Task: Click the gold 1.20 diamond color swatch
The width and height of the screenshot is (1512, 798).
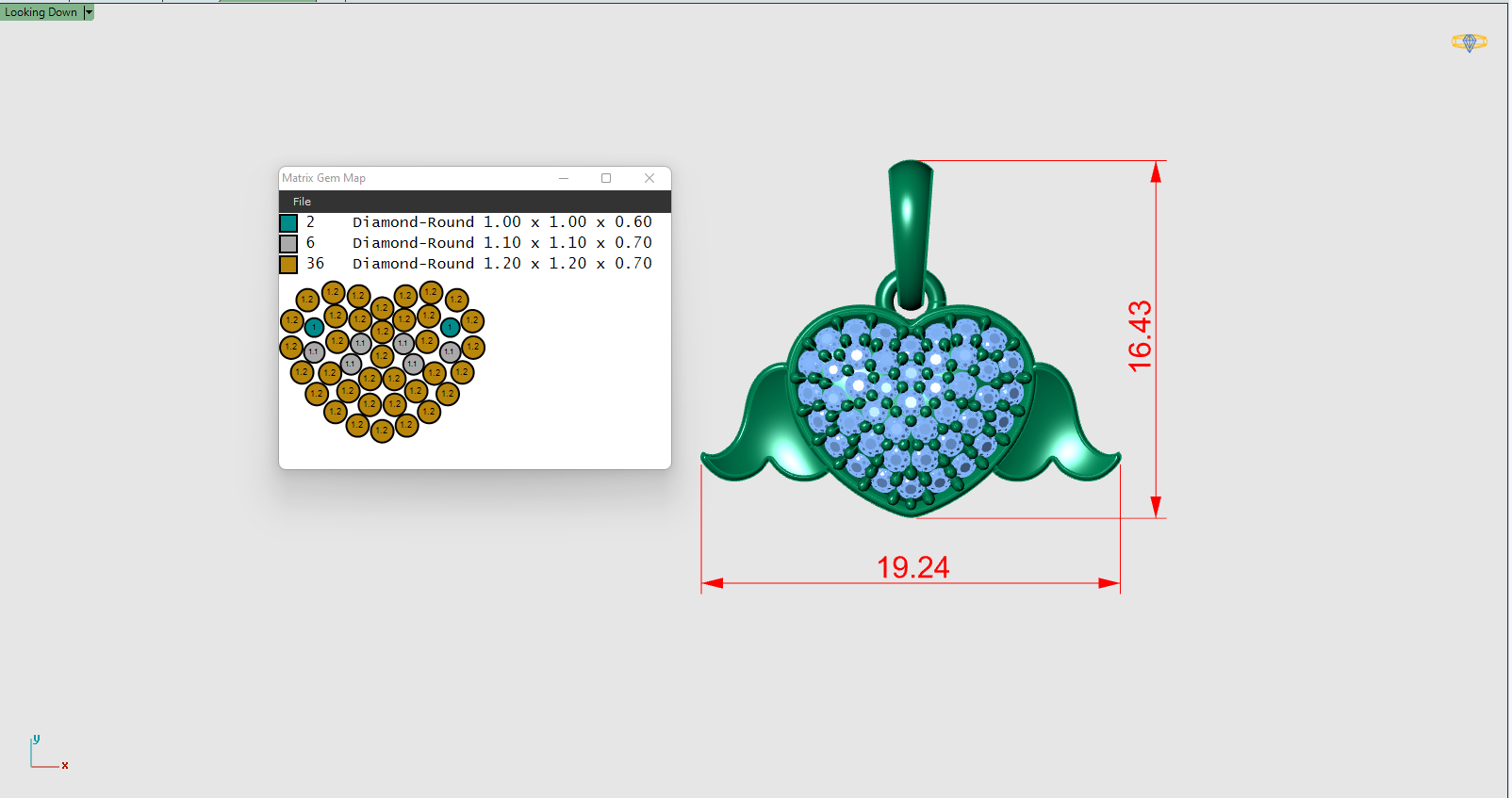Action: click(288, 265)
